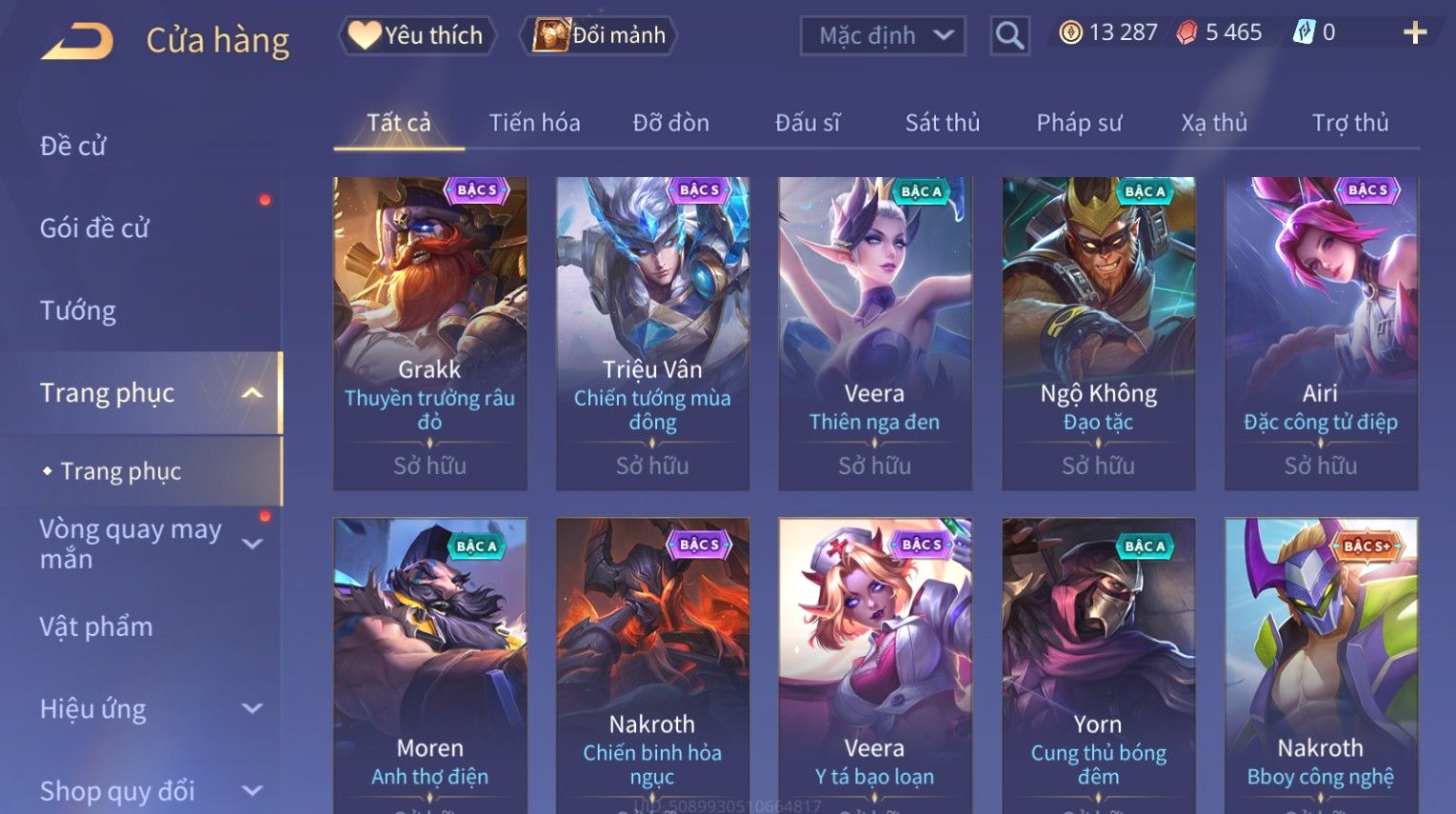Screen dimensions: 1456x814
Task: Expand the Vòng quay may mắn section
Action: pos(252,544)
